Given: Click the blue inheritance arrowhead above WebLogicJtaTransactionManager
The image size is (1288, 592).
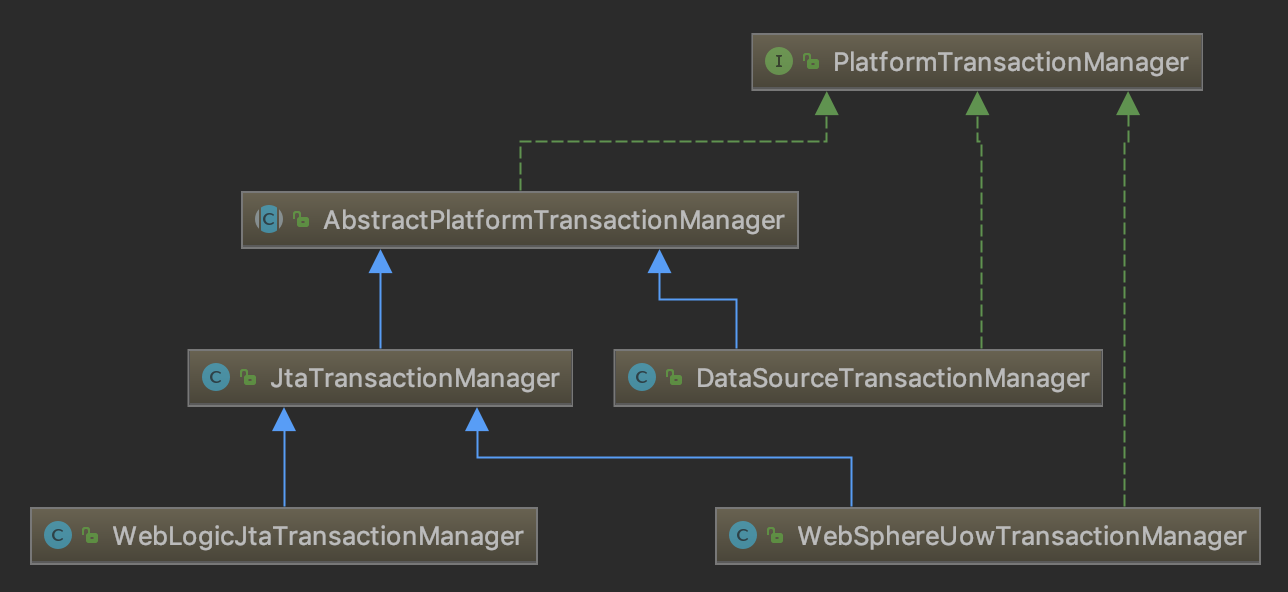Looking at the screenshot, I should point(284,419).
